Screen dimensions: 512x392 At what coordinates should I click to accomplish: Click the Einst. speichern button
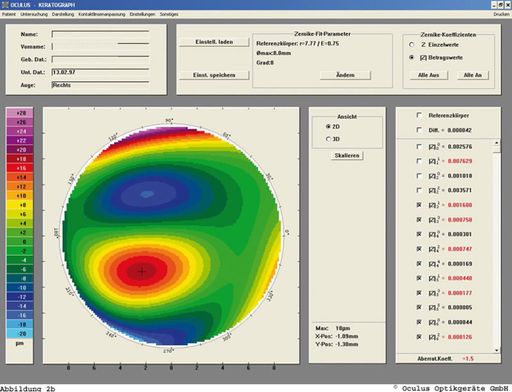[214, 75]
